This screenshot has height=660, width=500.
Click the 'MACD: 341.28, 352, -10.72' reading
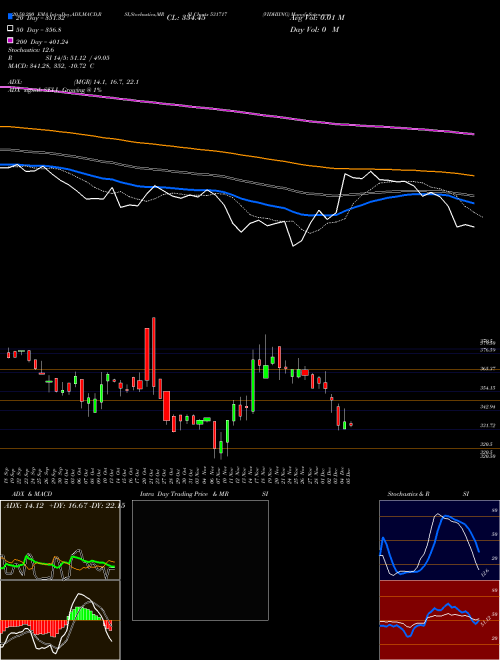[x=48, y=66]
